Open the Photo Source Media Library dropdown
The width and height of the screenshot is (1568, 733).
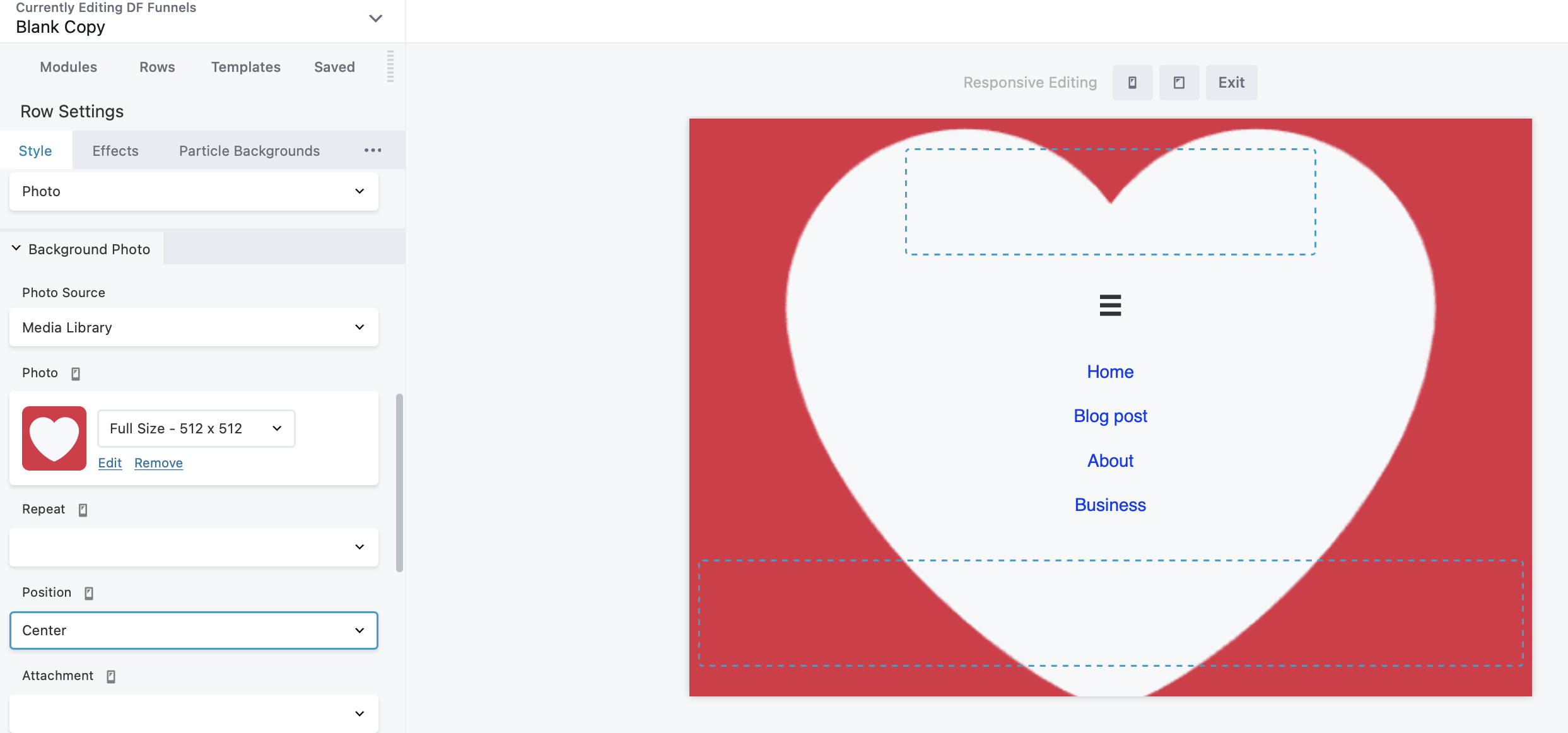pyautogui.click(x=194, y=327)
